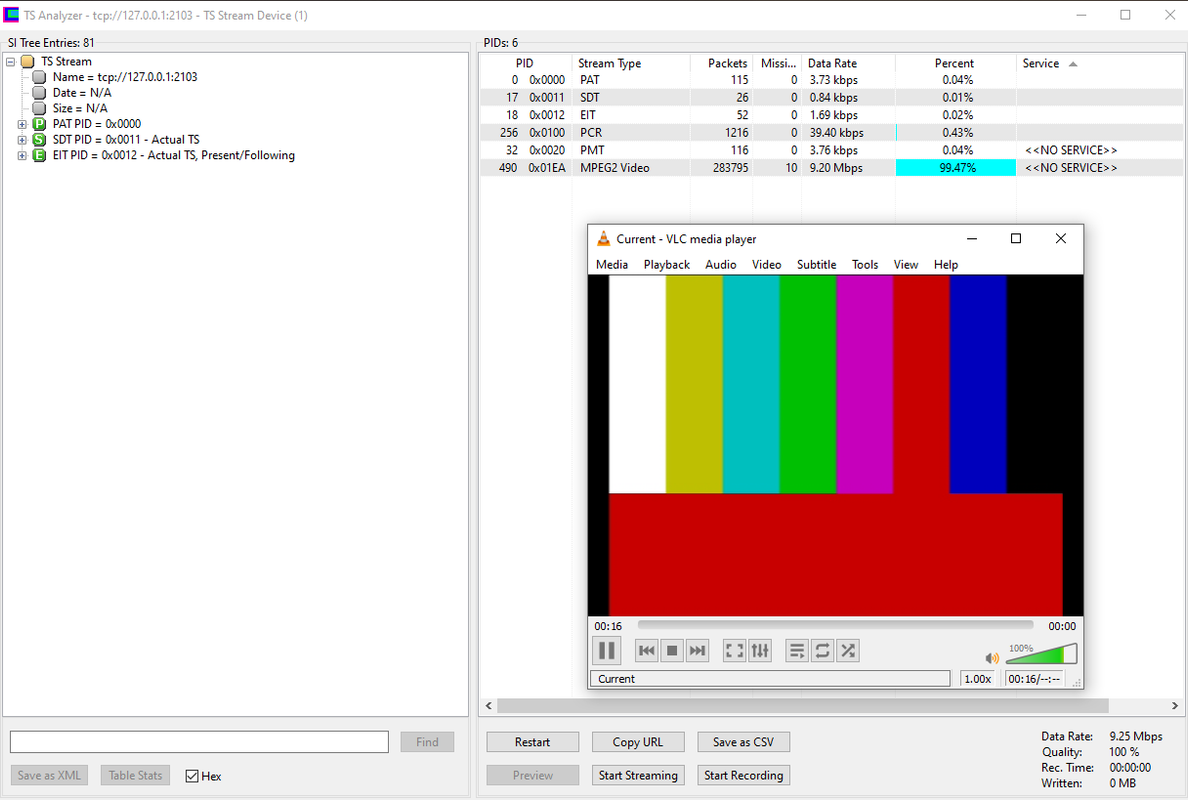The height and width of the screenshot is (800, 1188).
Task: Click the Copy URL button
Action: tap(638, 742)
